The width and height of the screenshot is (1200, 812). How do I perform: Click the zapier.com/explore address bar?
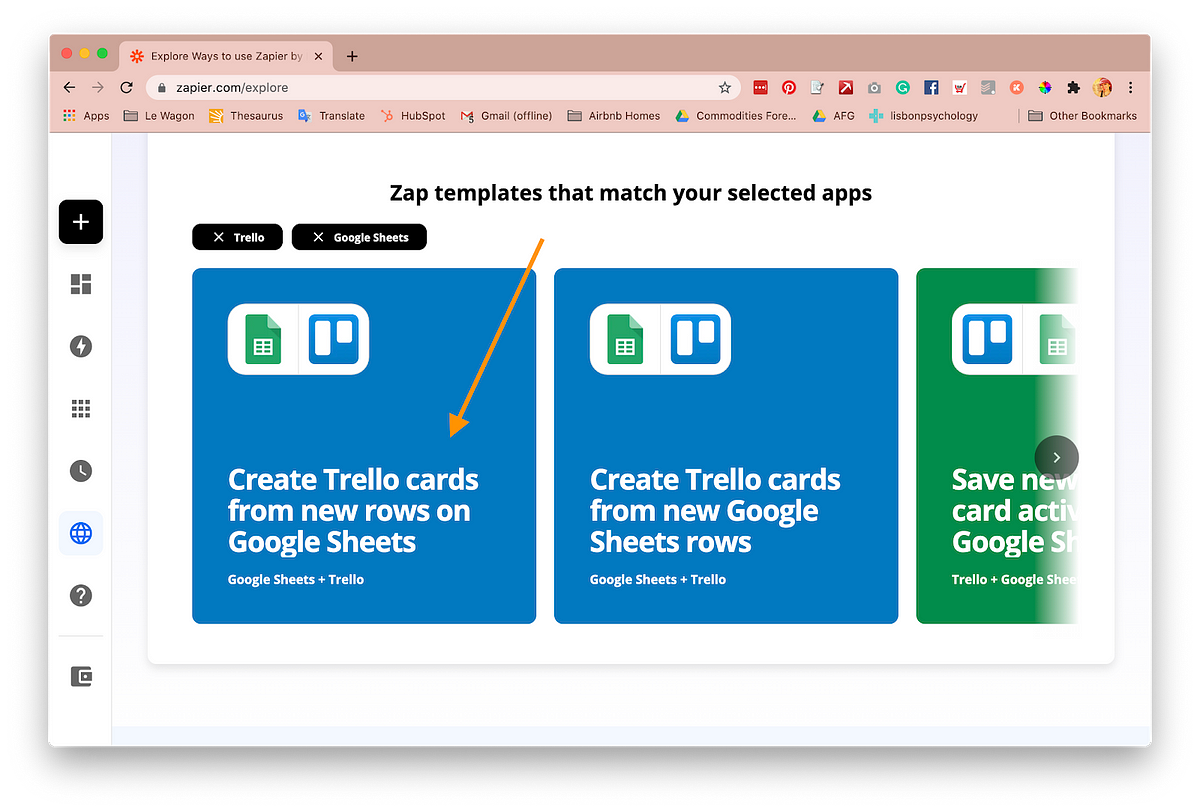(x=444, y=88)
